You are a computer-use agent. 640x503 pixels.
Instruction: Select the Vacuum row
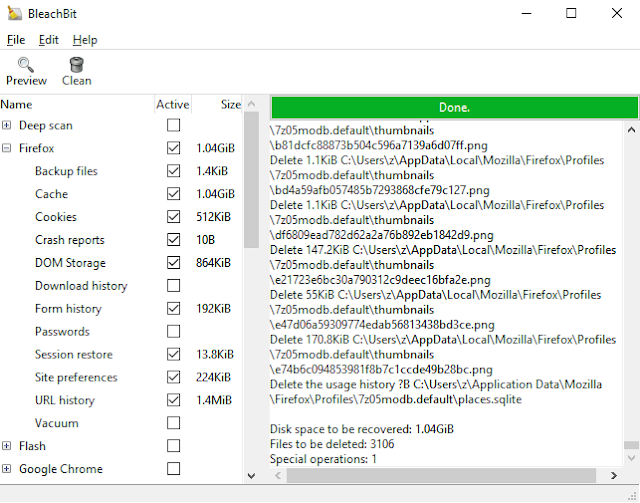coord(121,423)
